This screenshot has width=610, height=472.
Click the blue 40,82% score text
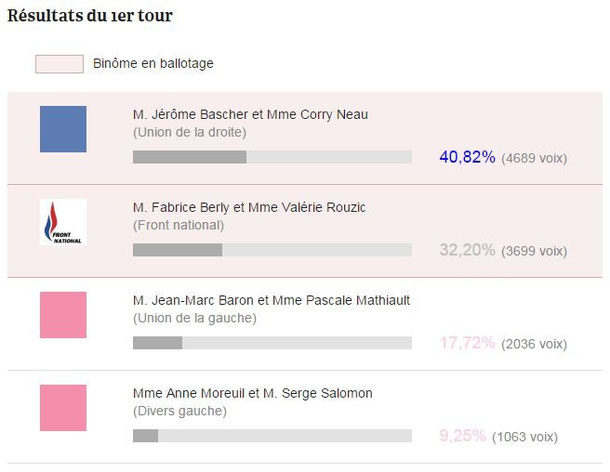[467, 157]
